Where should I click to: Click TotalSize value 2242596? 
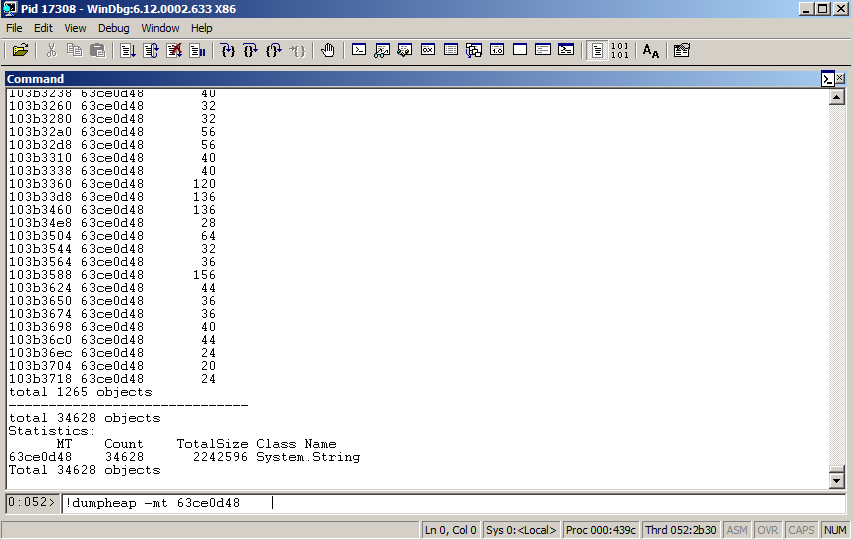coord(220,457)
